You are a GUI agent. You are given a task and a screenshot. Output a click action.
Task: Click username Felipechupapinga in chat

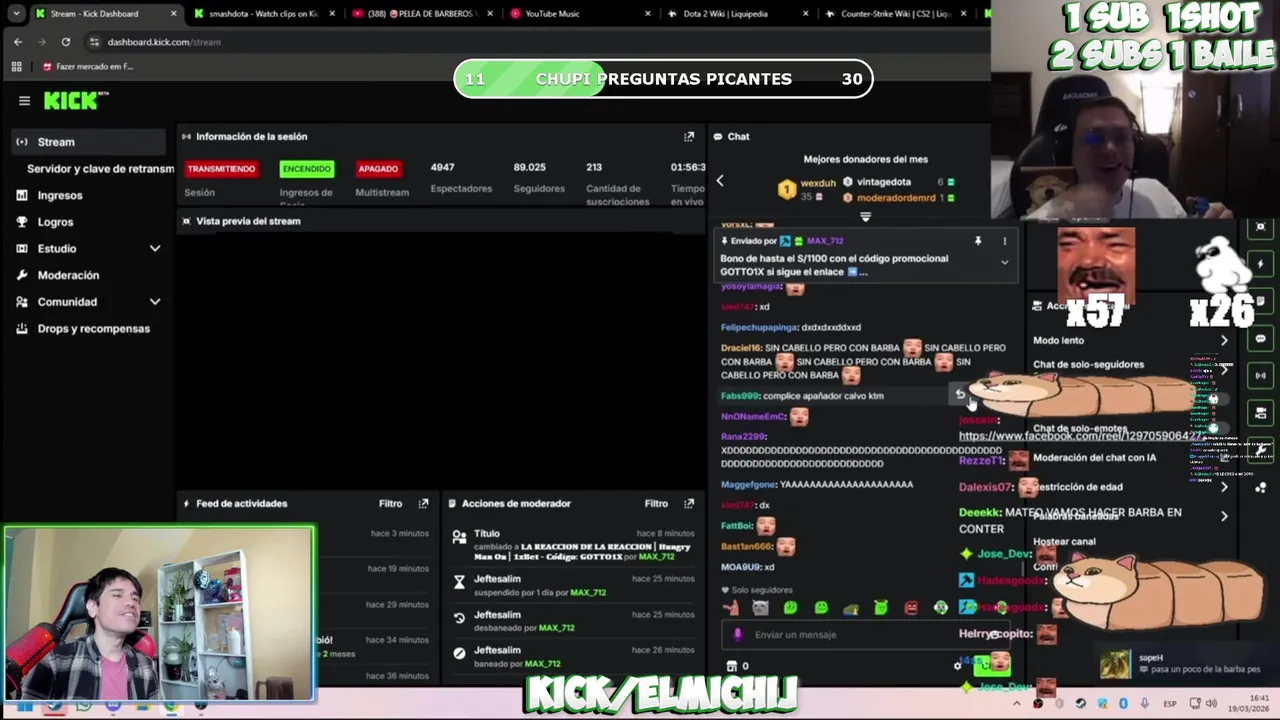[759, 327]
